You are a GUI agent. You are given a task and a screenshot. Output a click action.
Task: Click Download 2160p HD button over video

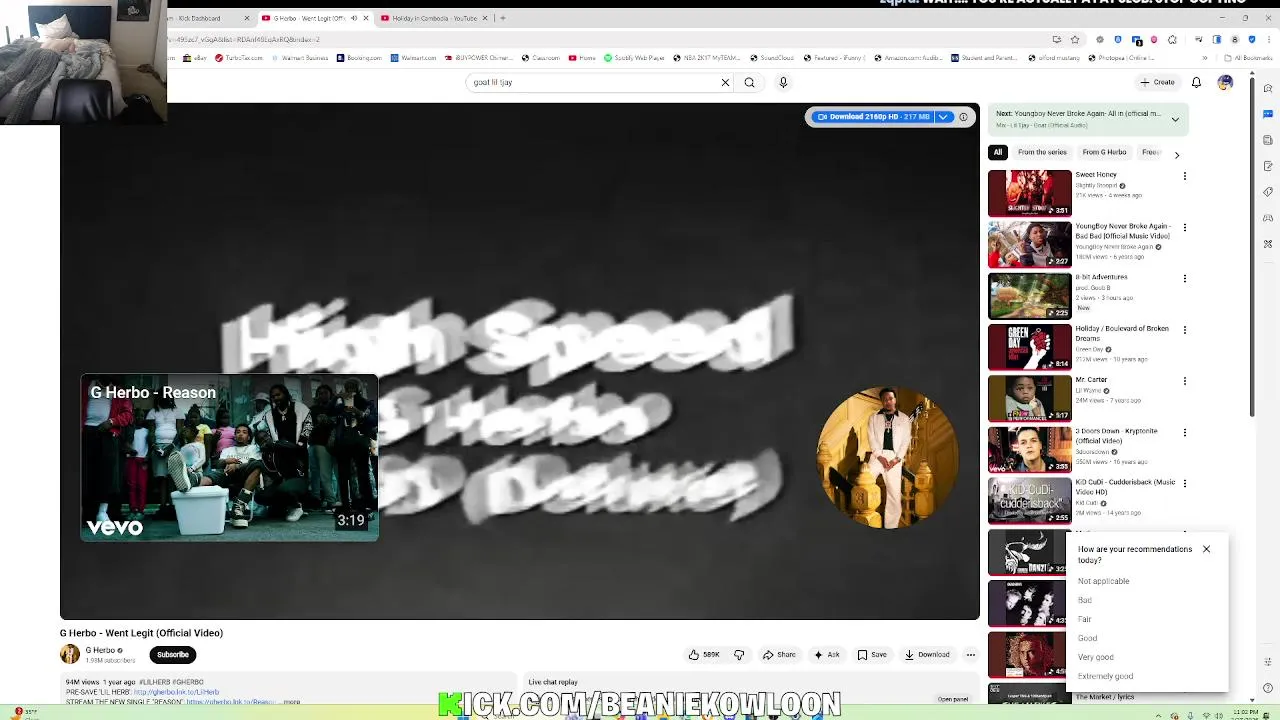(x=872, y=117)
